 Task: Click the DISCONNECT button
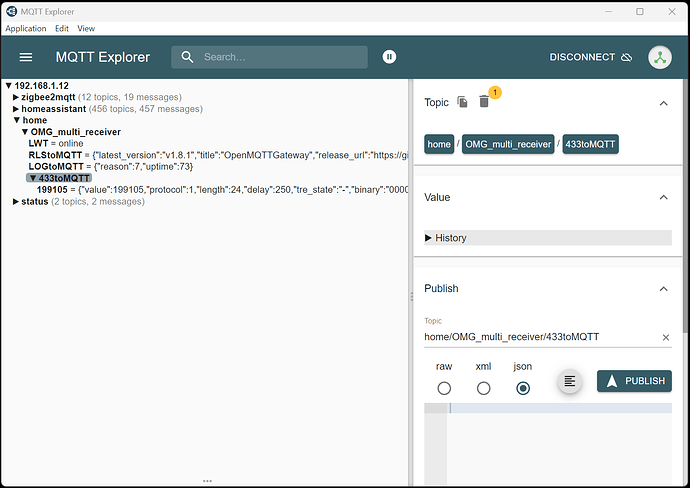click(591, 57)
